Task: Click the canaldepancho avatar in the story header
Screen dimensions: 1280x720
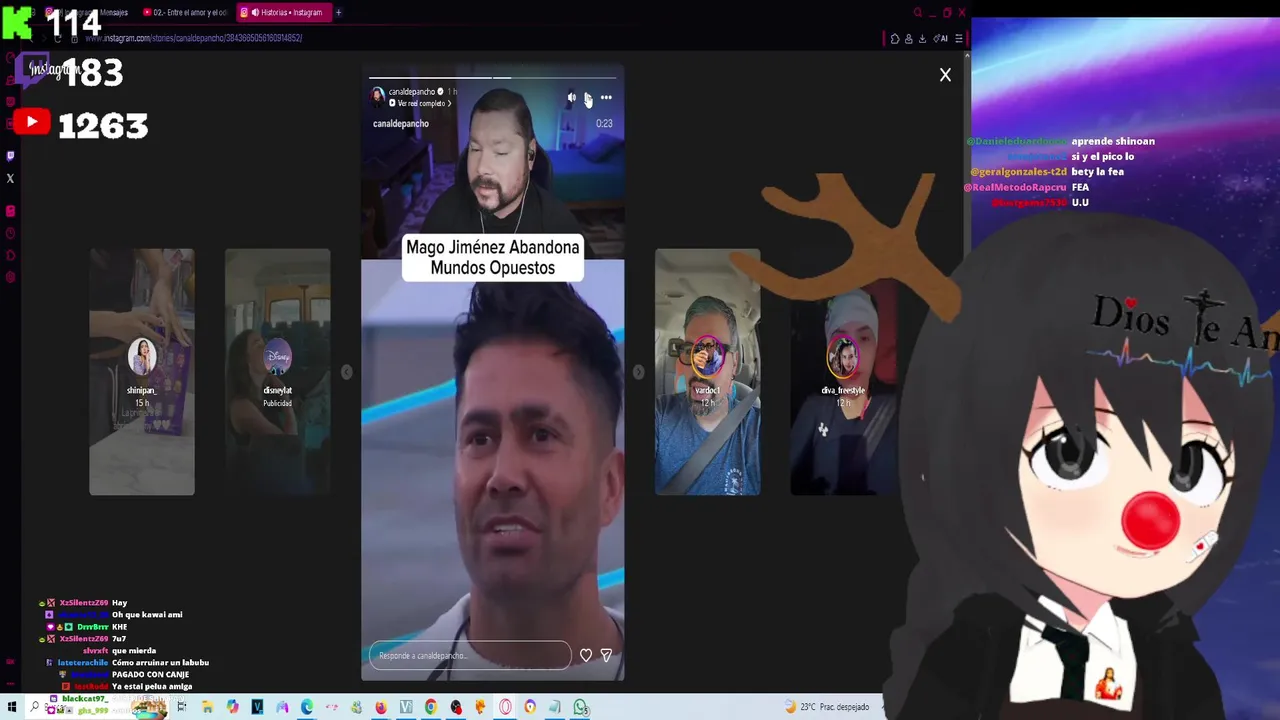Action: [x=377, y=97]
